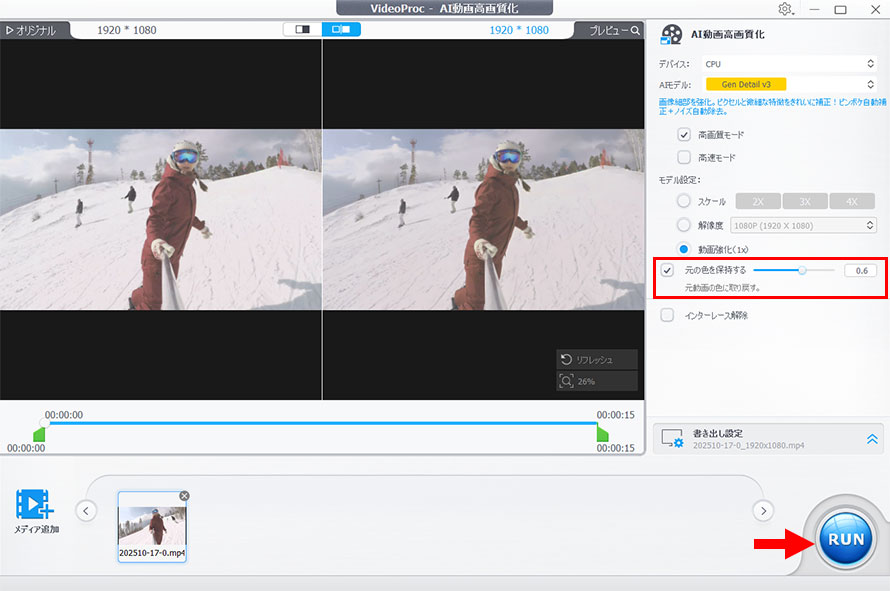The image size is (890, 591).
Task: Click the 元動画の色に取り戻す hint text
Action: 722,288
